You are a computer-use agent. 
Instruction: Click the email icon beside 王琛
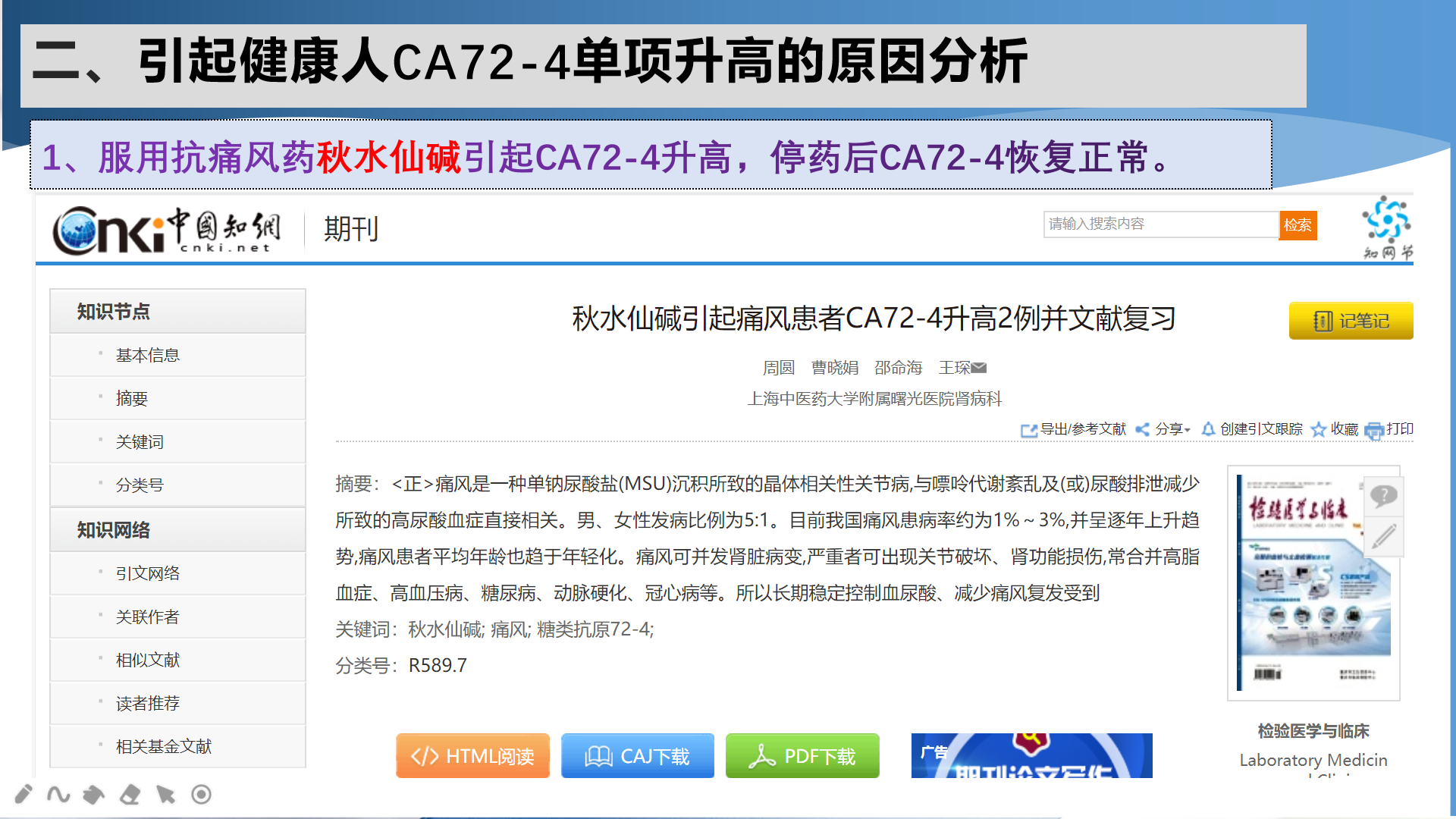(979, 368)
